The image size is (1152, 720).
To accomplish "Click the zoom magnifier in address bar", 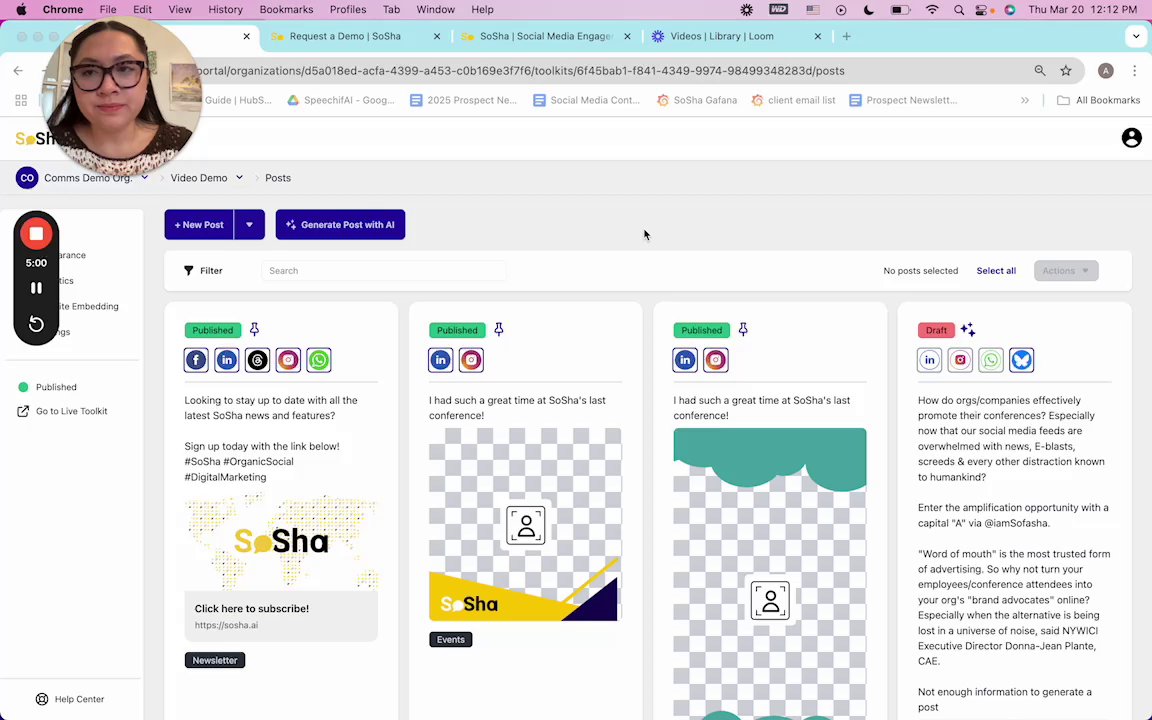I will (x=1040, y=71).
